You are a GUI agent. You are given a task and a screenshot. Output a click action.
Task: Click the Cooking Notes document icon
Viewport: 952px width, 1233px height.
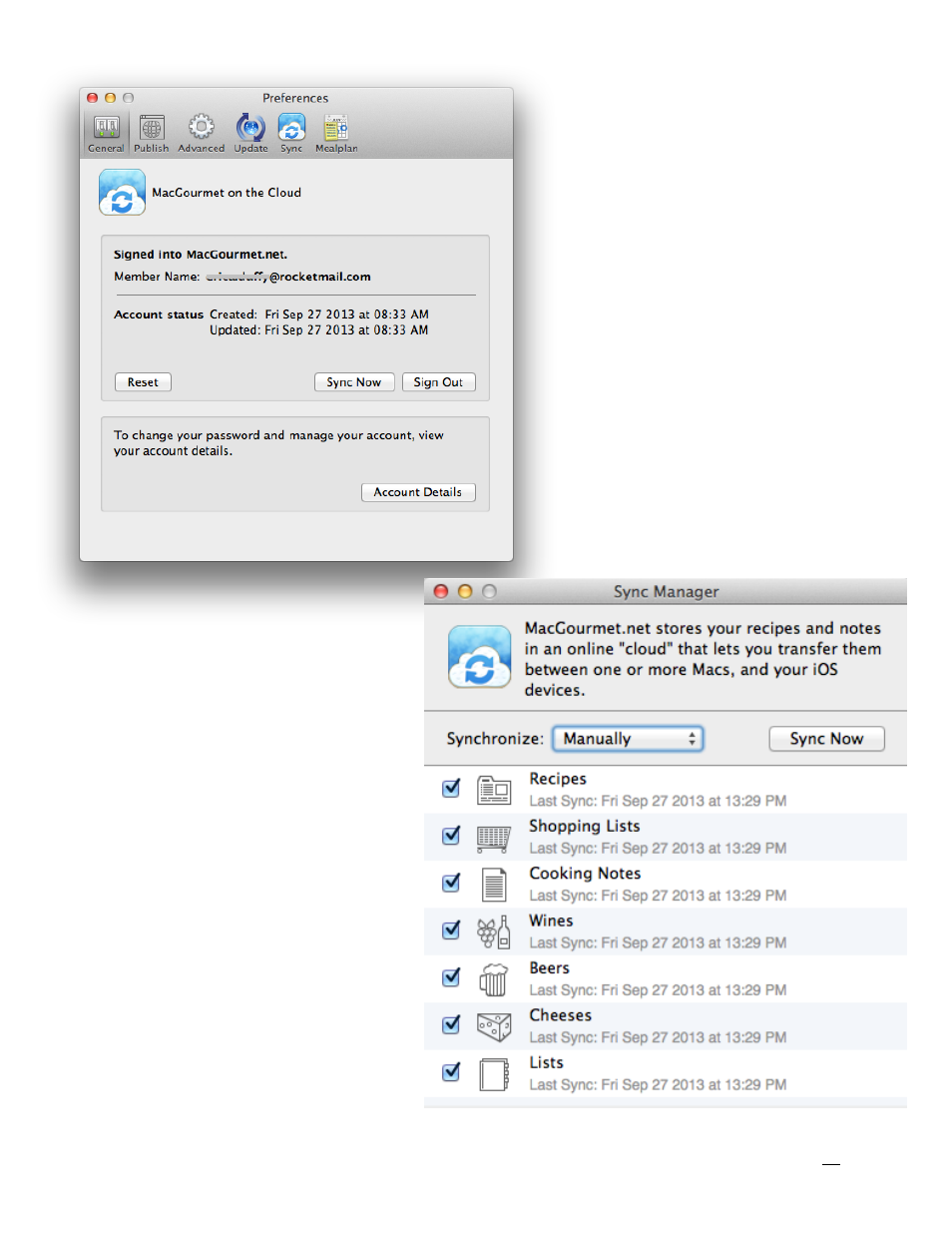point(494,885)
